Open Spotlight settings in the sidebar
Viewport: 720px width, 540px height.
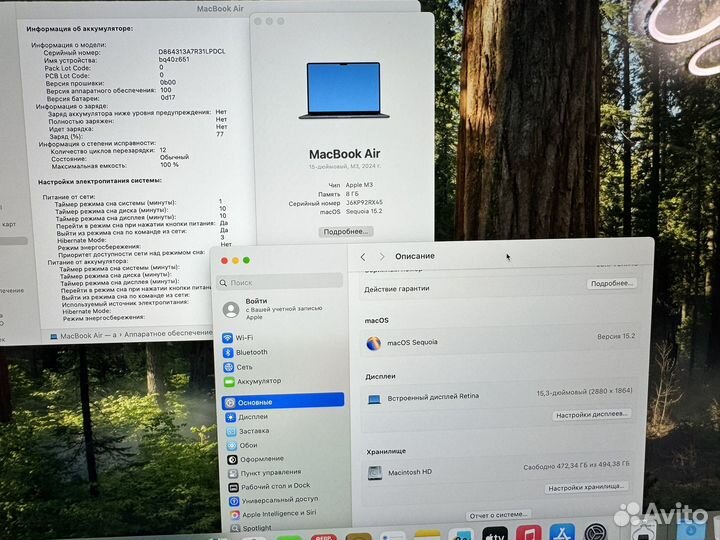pyautogui.click(x=251, y=528)
